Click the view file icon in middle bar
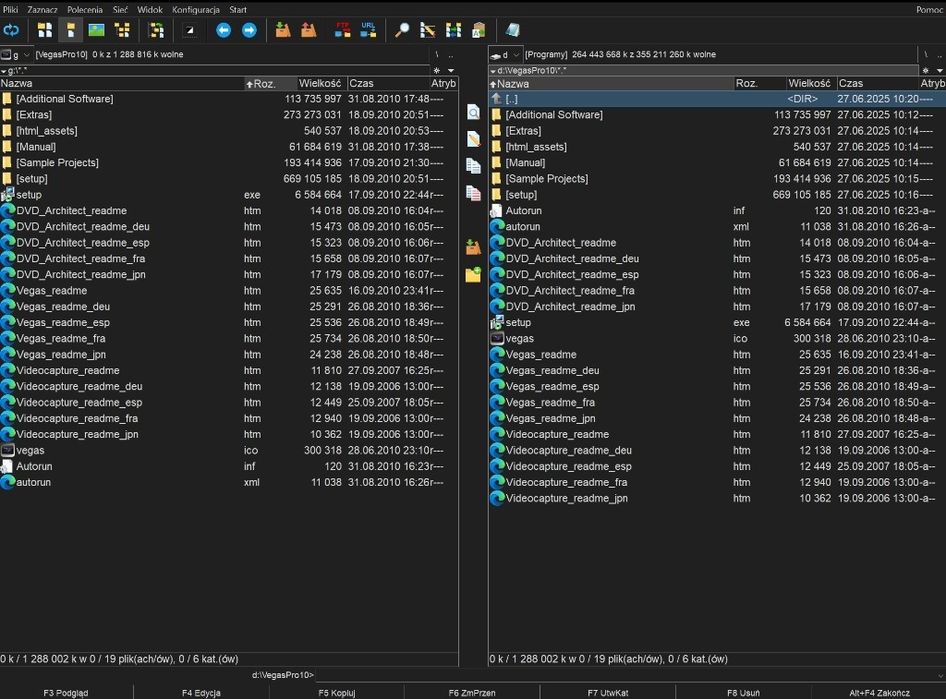 (x=474, y=112)
